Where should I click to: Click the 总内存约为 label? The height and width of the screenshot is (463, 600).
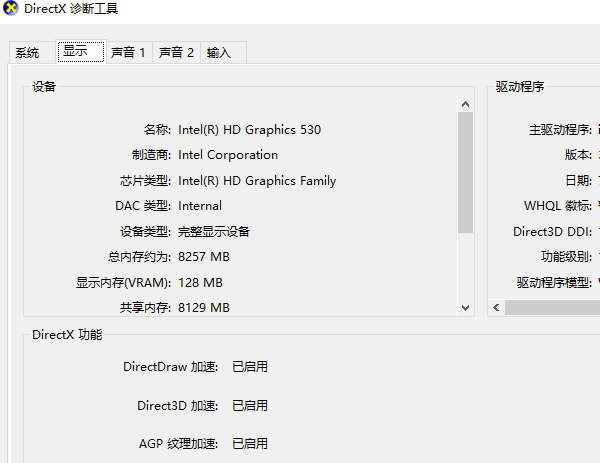tap(139, 257)
